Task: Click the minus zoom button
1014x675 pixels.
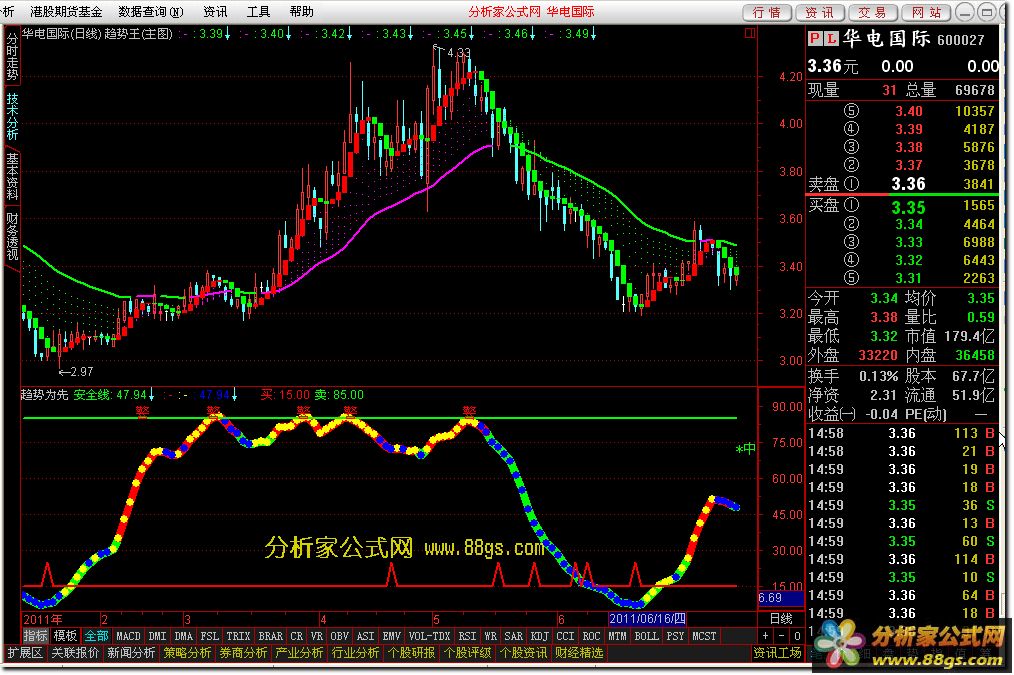Action: [x=782, y=636]
